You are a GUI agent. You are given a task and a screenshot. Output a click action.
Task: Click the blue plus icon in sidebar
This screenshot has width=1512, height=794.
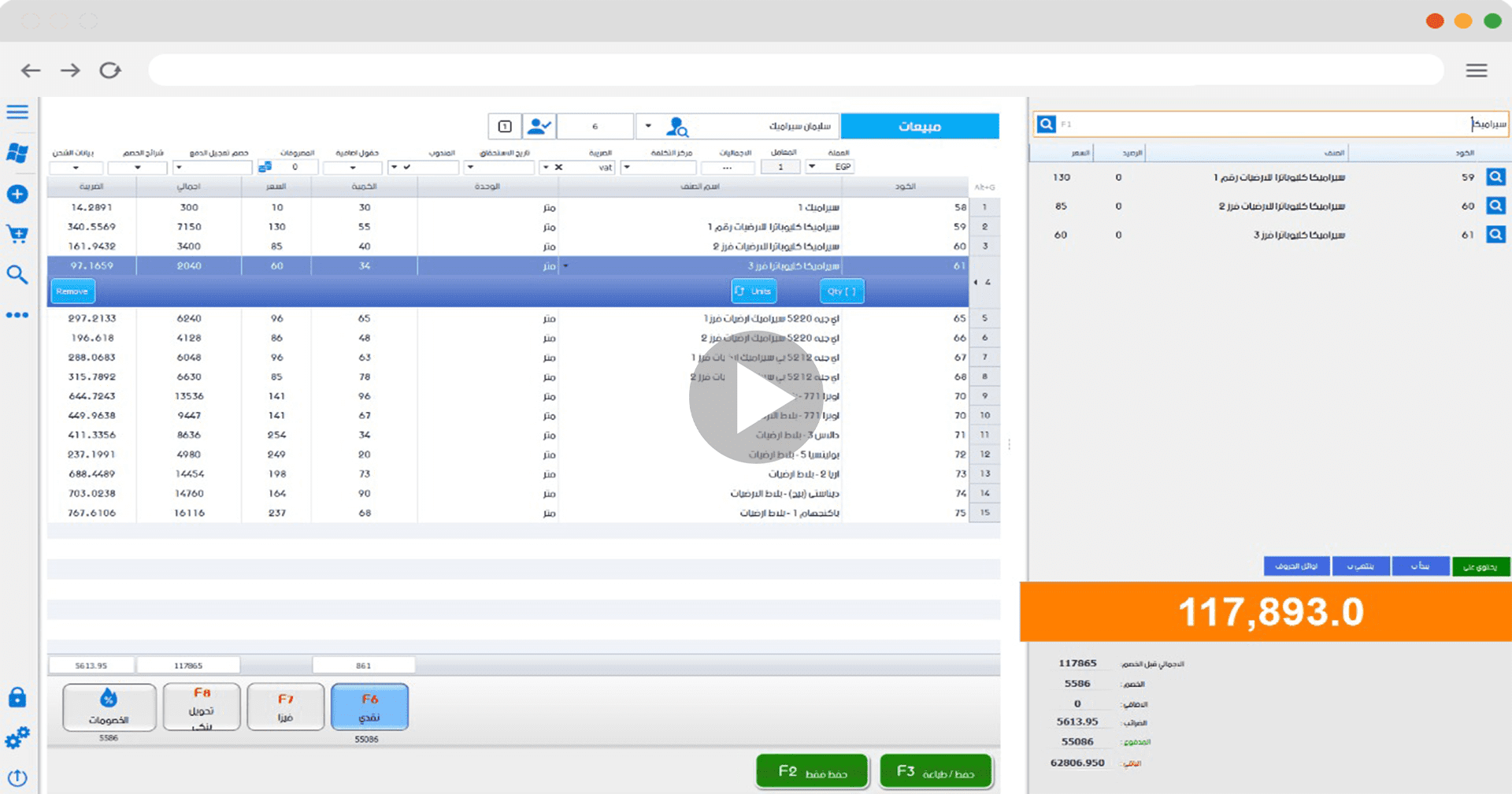[x=17, y=195]
